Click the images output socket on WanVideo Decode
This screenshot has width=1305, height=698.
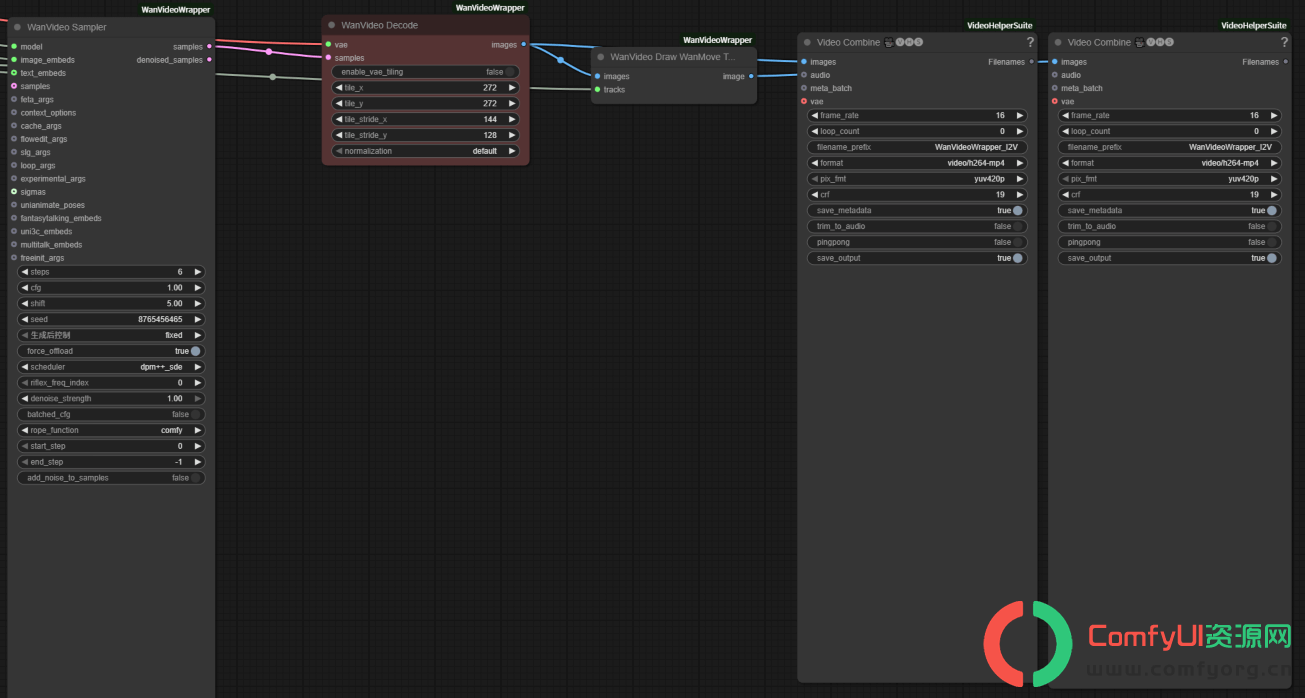[523, 44]
